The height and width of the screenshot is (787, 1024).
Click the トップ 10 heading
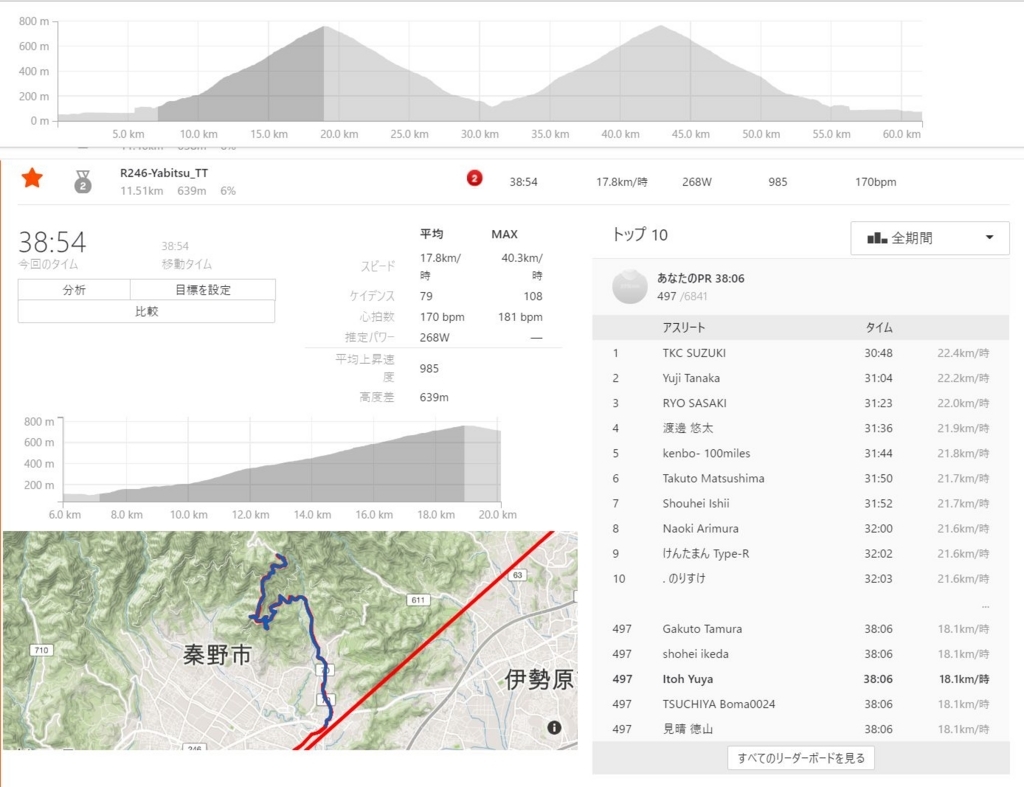click(x=639, y=235)
